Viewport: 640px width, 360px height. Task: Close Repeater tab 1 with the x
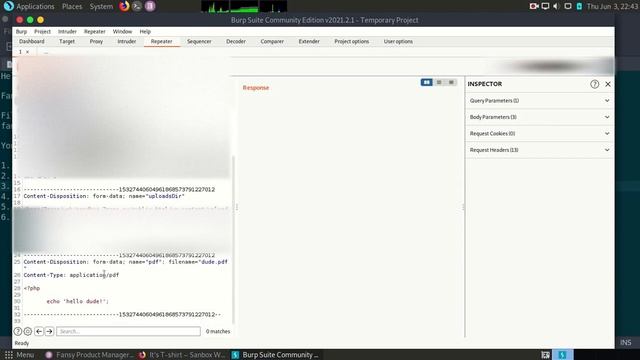pos(27,52)
